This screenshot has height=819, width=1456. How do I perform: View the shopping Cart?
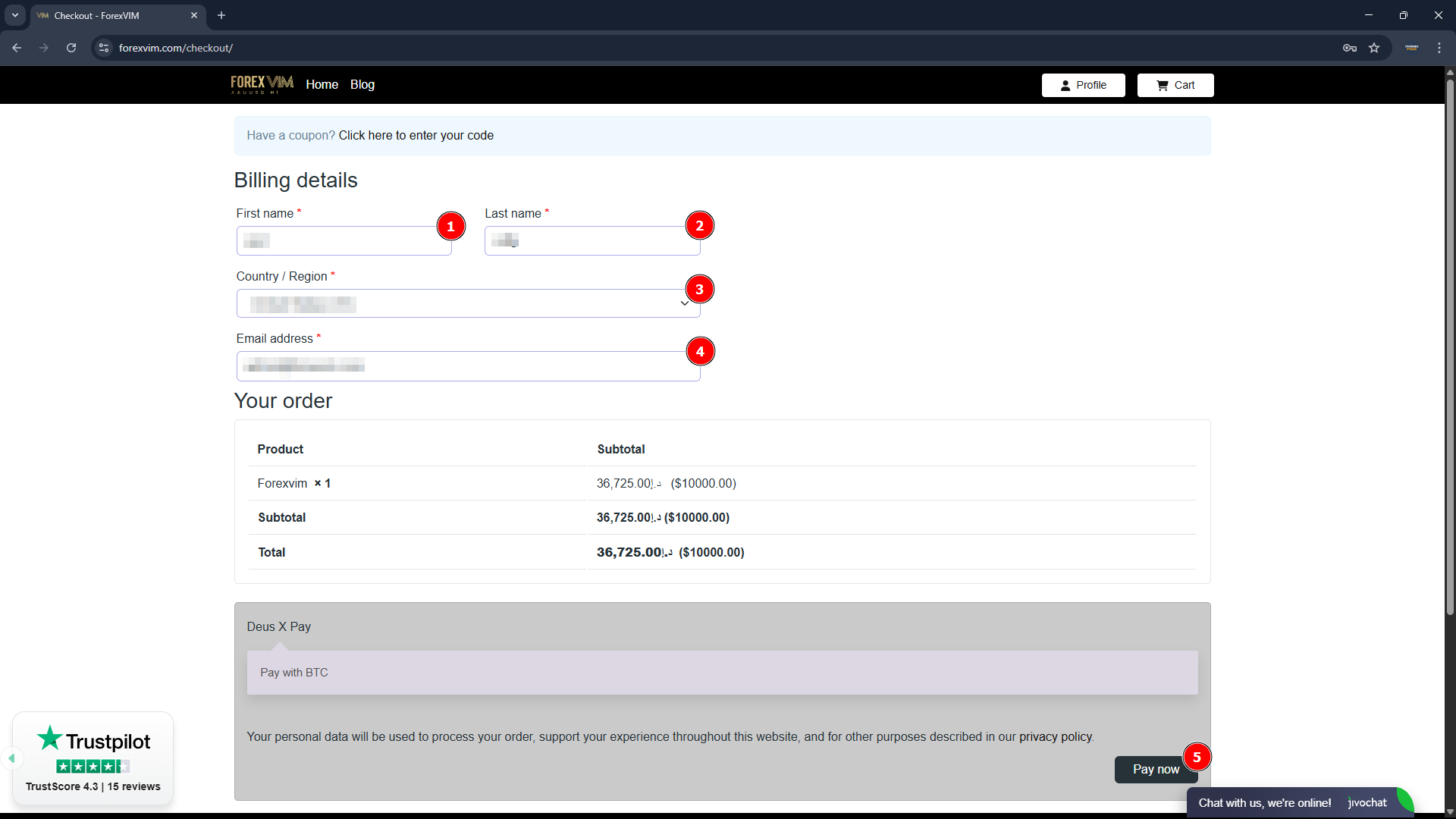[1175, 85]
